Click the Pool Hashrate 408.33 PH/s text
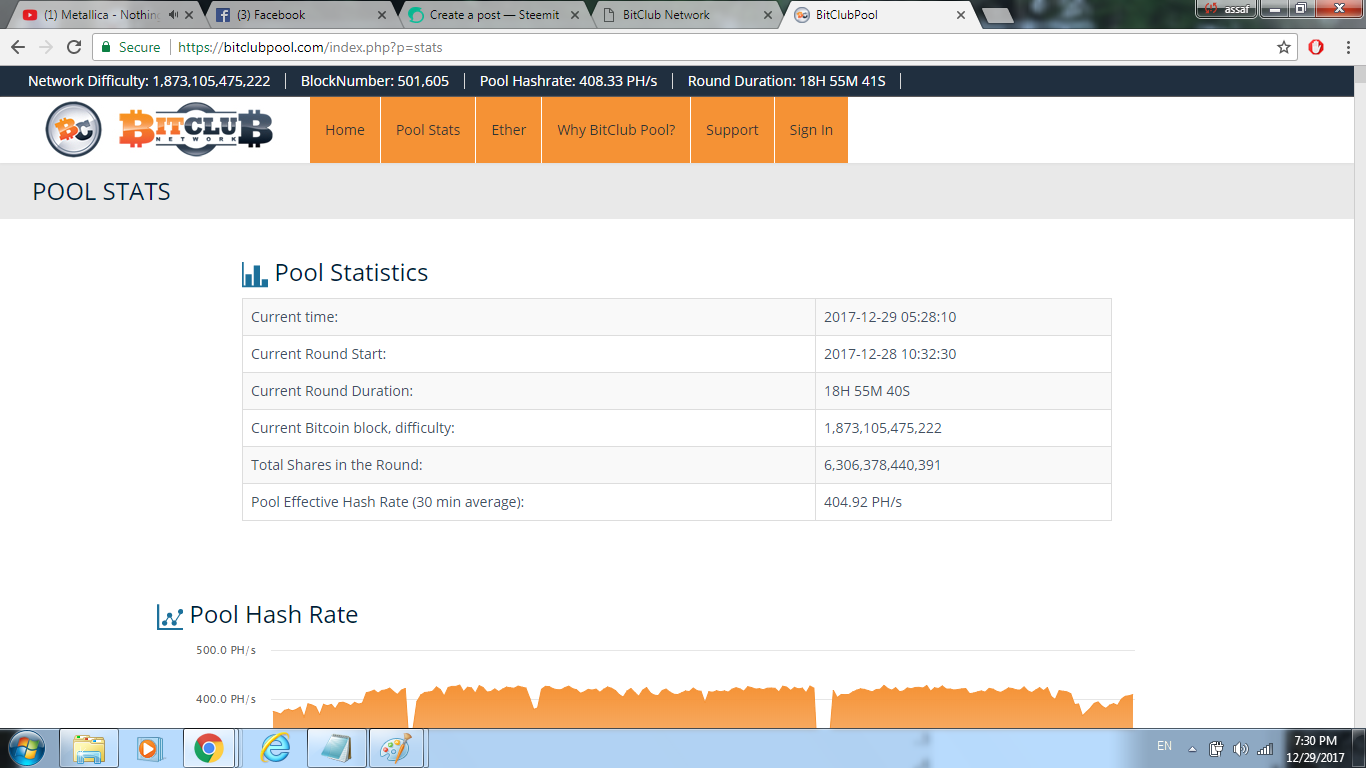1366x768 pixels. coord(568,81)
